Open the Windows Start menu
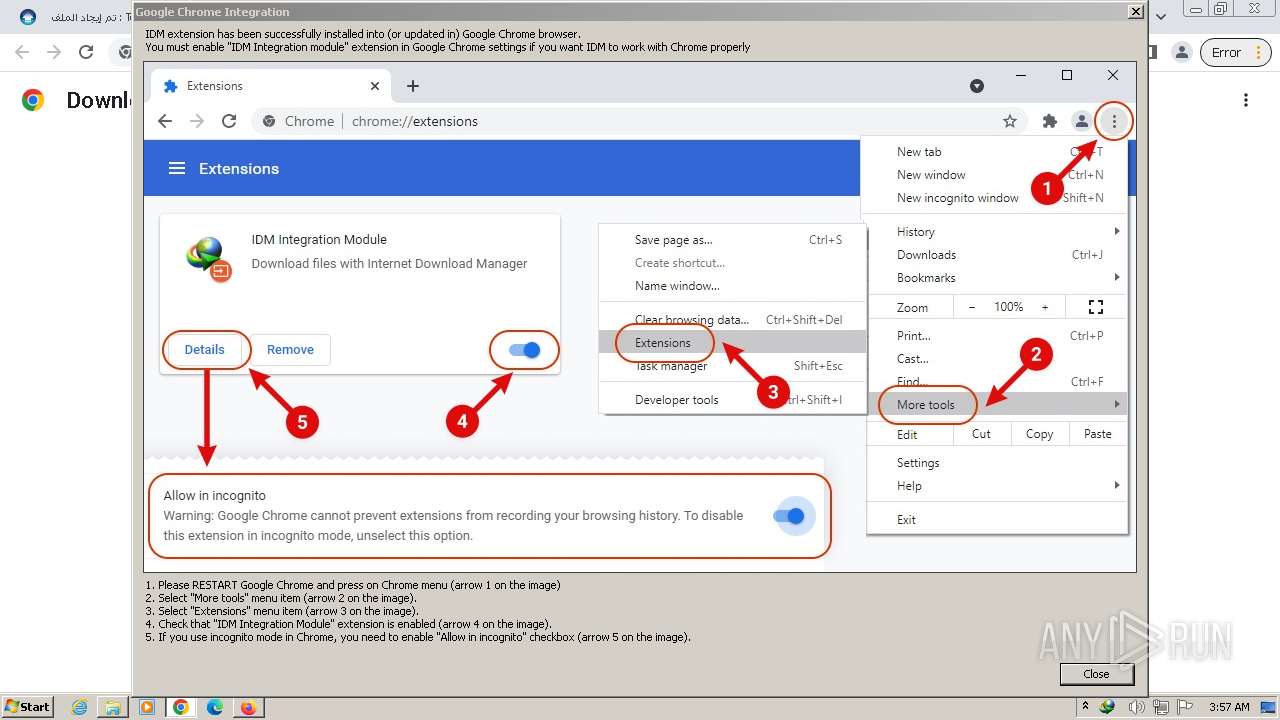 pyautogui.click(x=27, y=706)
